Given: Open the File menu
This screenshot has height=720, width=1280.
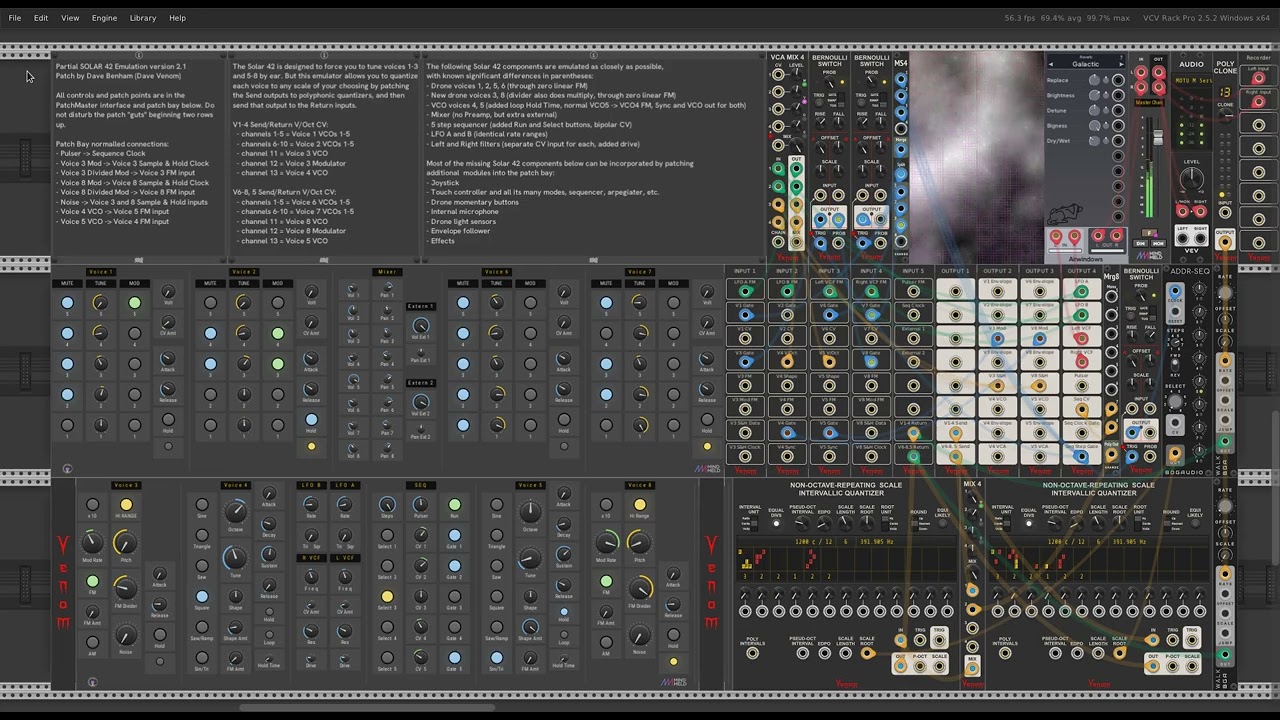Looking at the screenshot, I should coord(15,18).
